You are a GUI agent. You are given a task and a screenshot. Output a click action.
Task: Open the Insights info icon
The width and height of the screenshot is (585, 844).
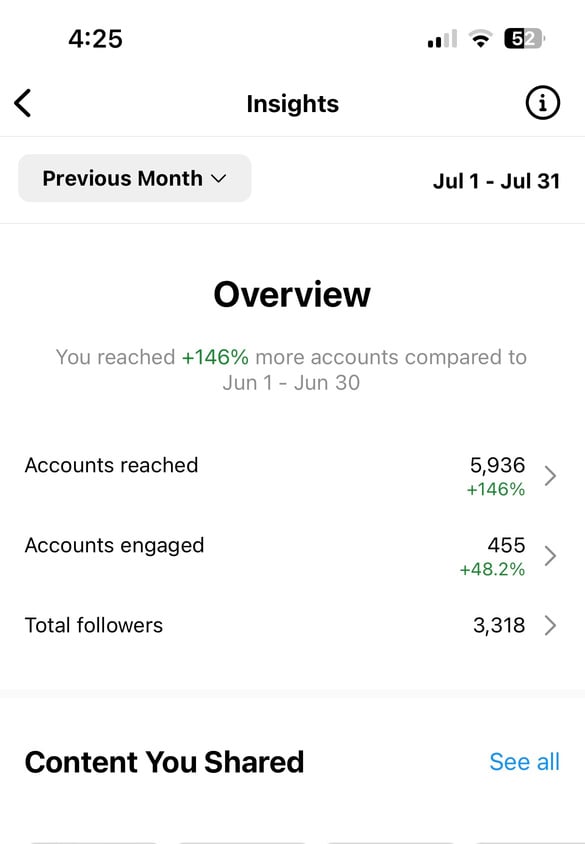click(x=542, y=103)
